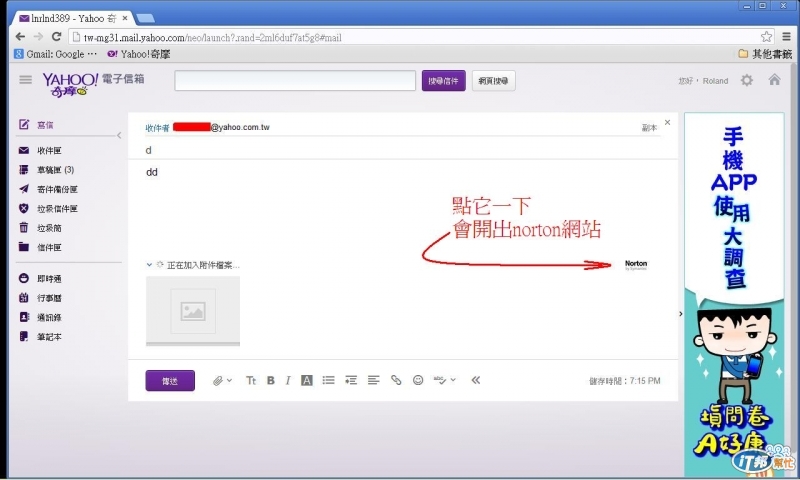Image resolution: width=800 pixels, height=480 pixels.
Task: Insert a bulleted list
Action: pyautogui.click(x=329, y=381)
